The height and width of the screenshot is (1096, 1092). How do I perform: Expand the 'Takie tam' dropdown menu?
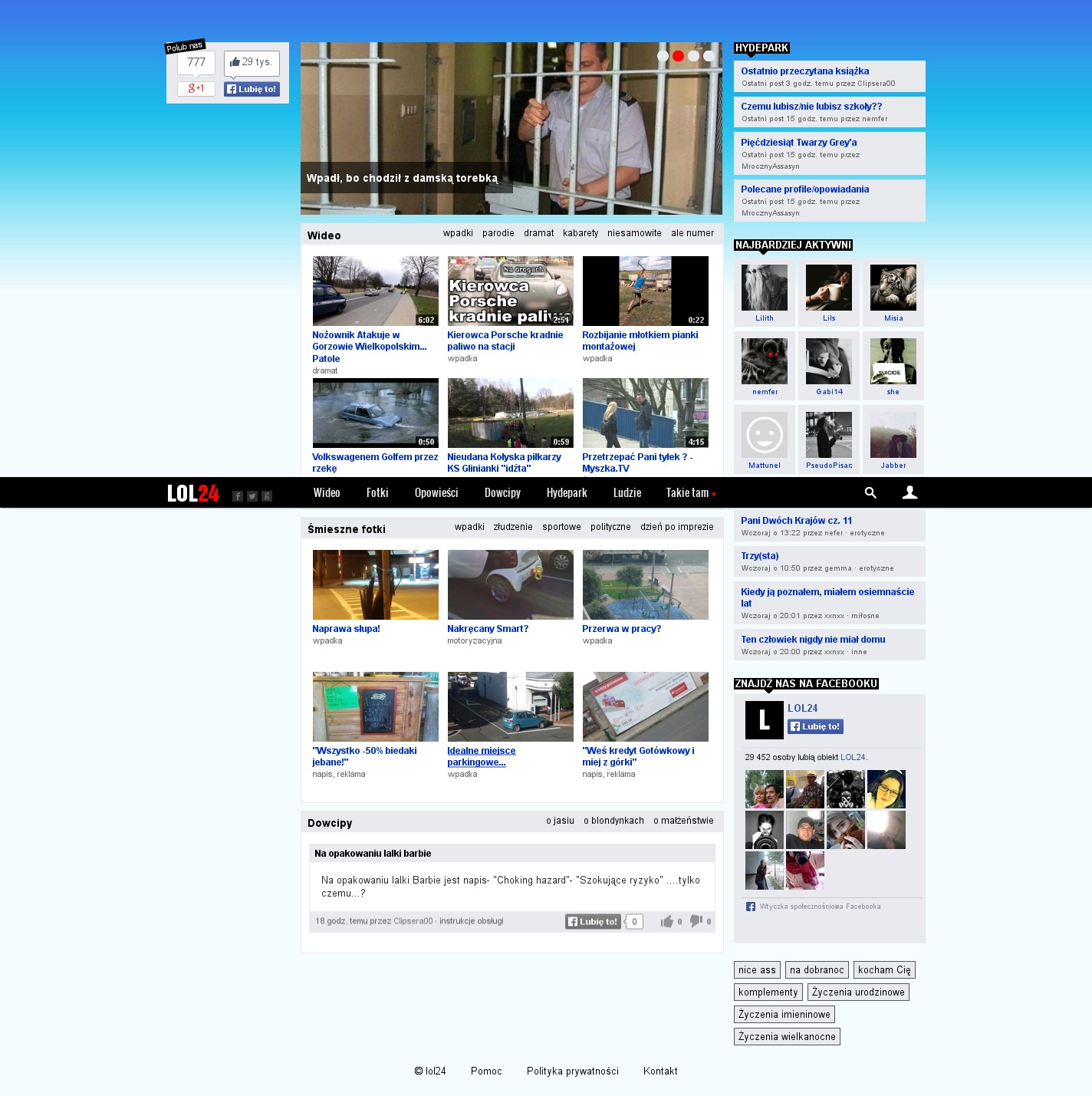(690, 492)
